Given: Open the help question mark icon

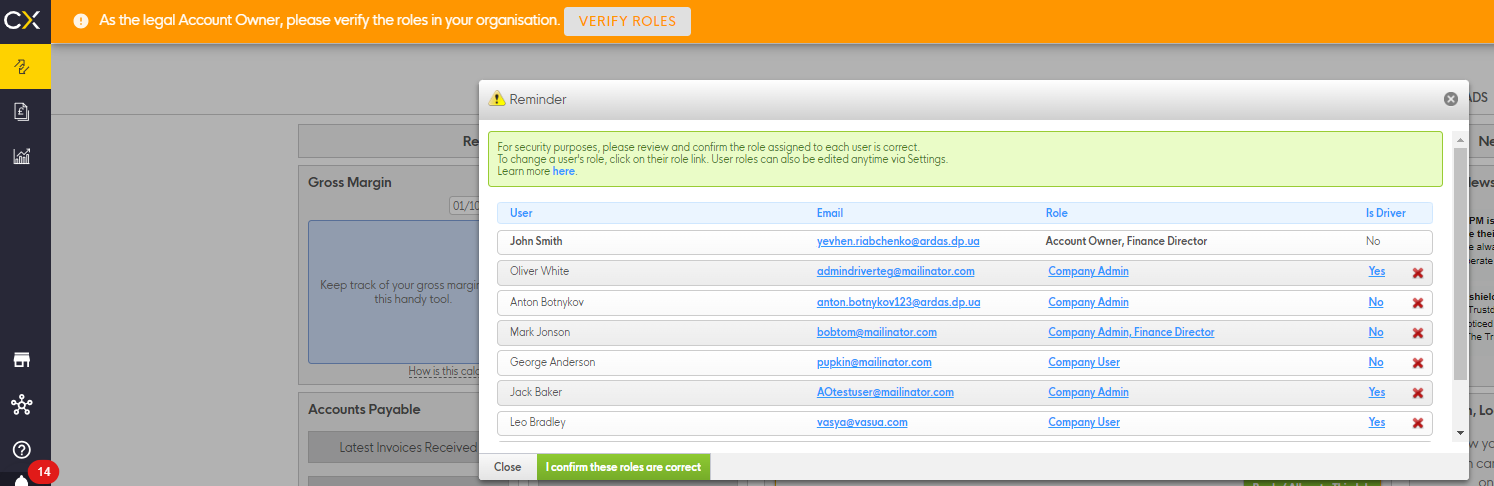Looking at the screenshot, I should [22, 450].
